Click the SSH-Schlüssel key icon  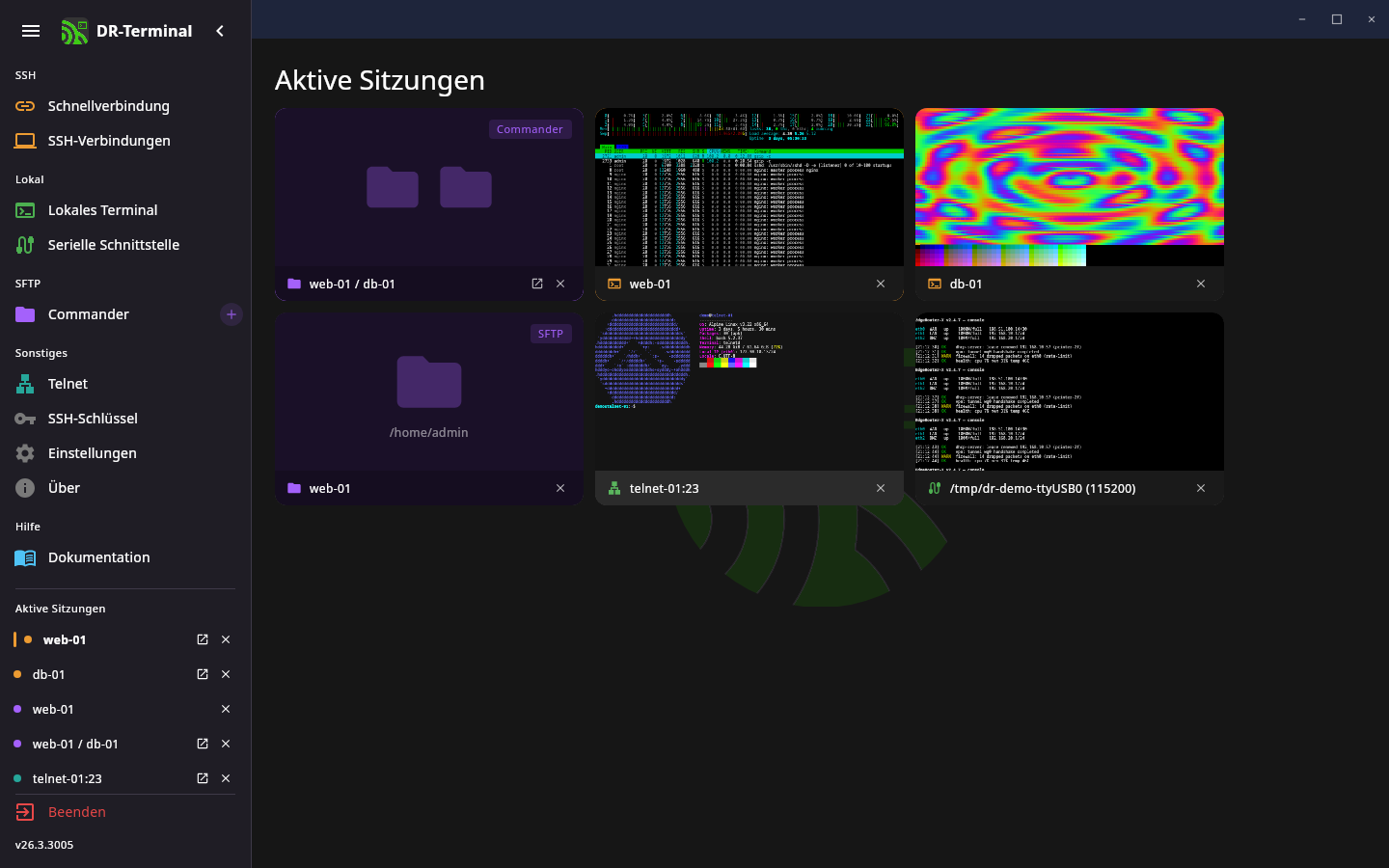(x=25, y=419)
